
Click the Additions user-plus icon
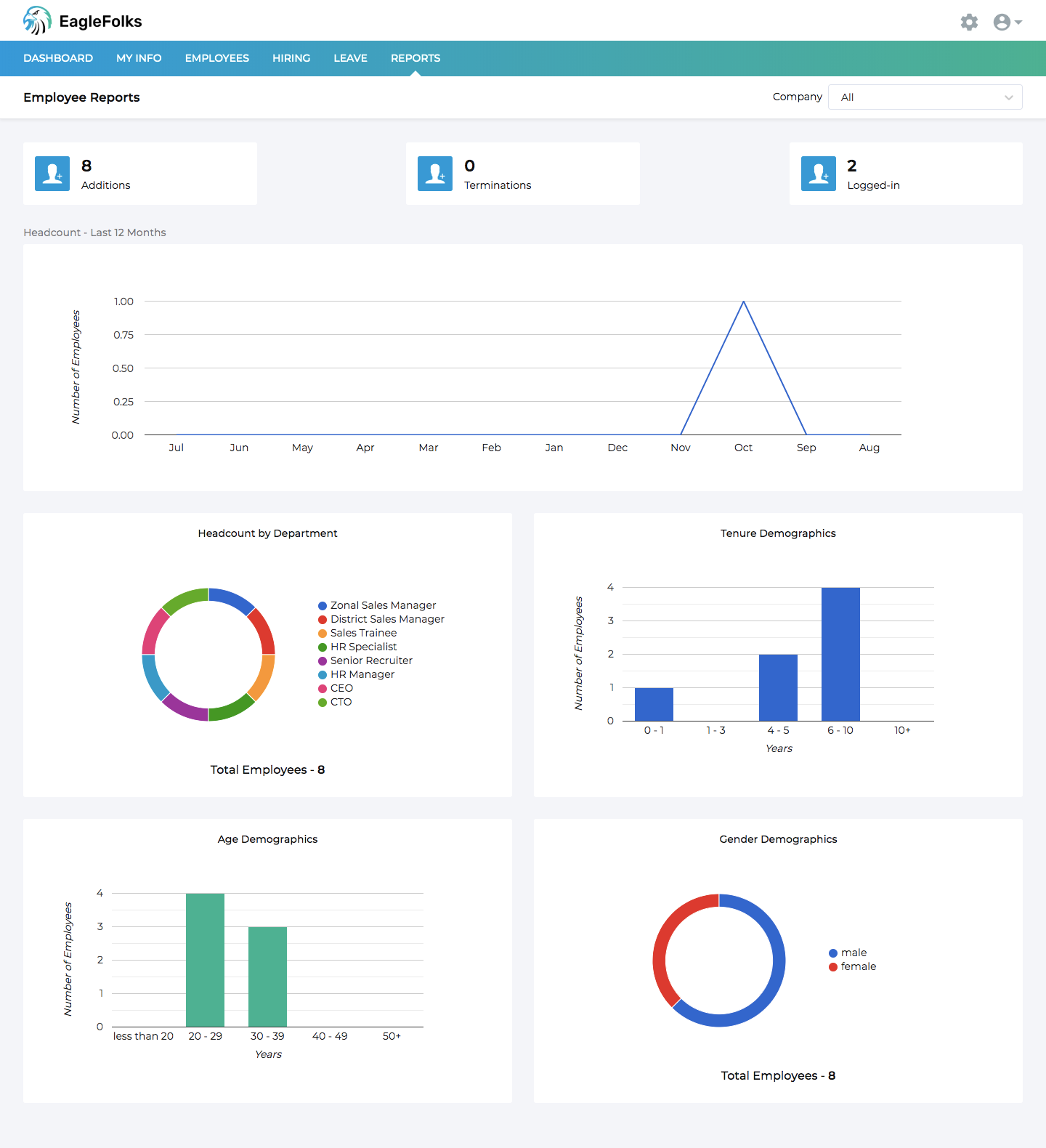click(52, 174)
